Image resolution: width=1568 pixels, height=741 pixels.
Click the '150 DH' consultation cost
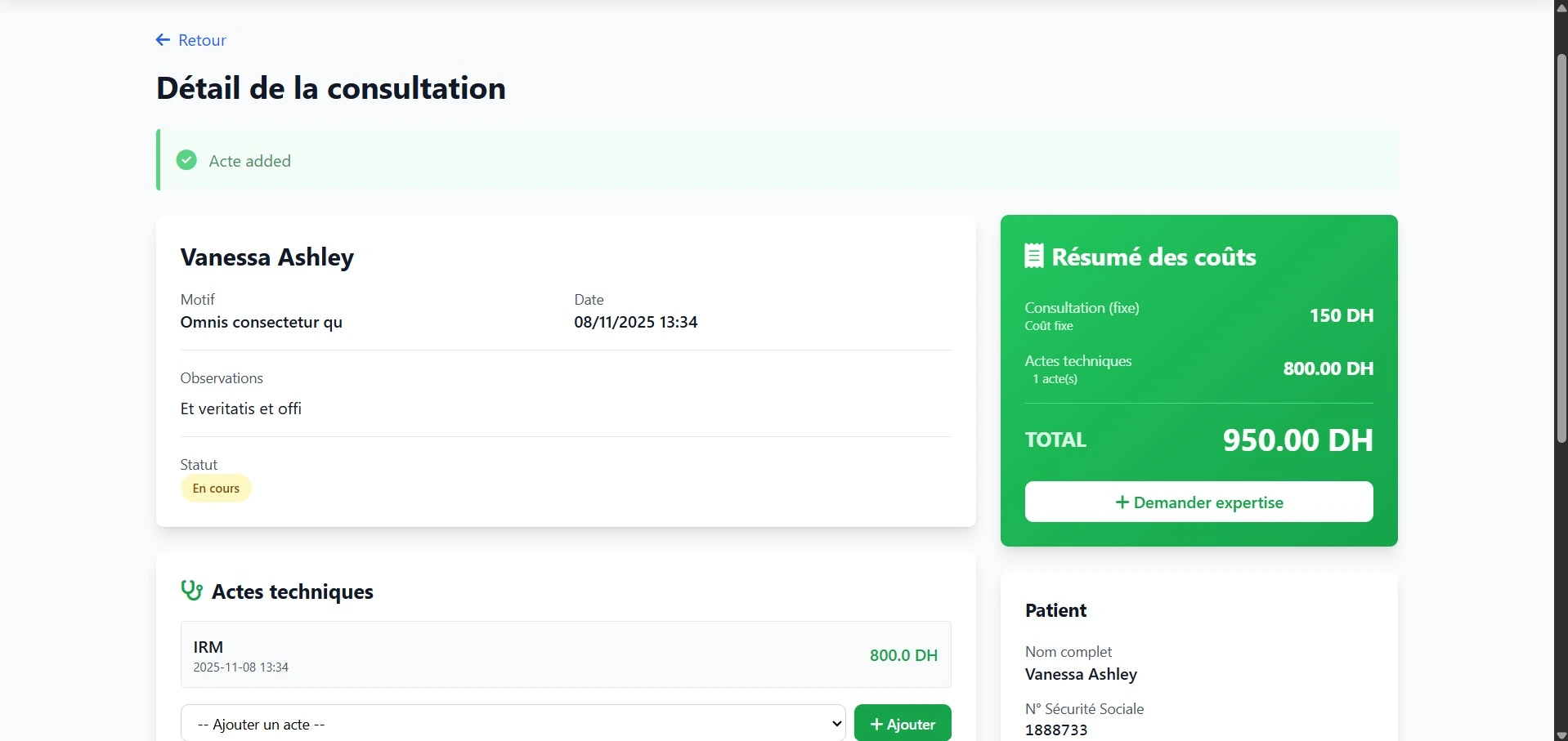tap(1342, 315)
